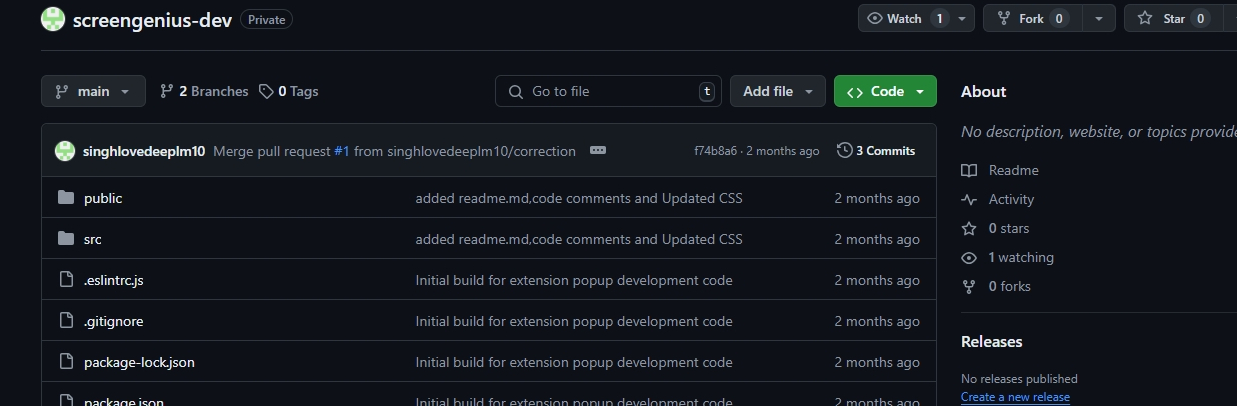Click the .eslintrc.js file icon
Viewport: 1237px width, 406px height.
tap(66, 280)
